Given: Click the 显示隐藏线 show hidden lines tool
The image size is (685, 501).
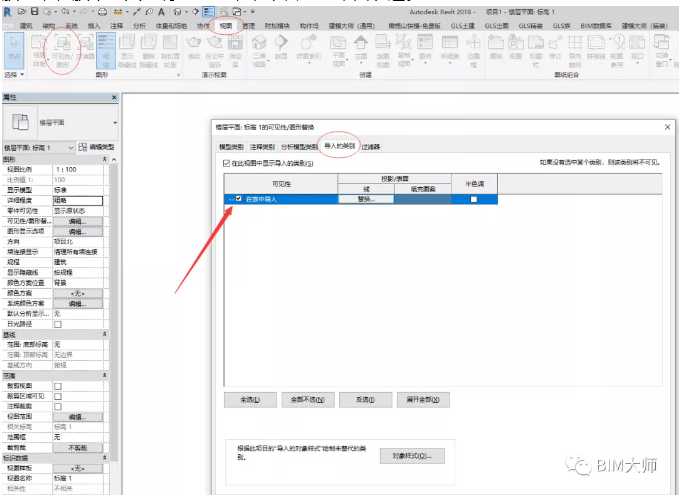Looking at the screenshot, I should [127, 51].
